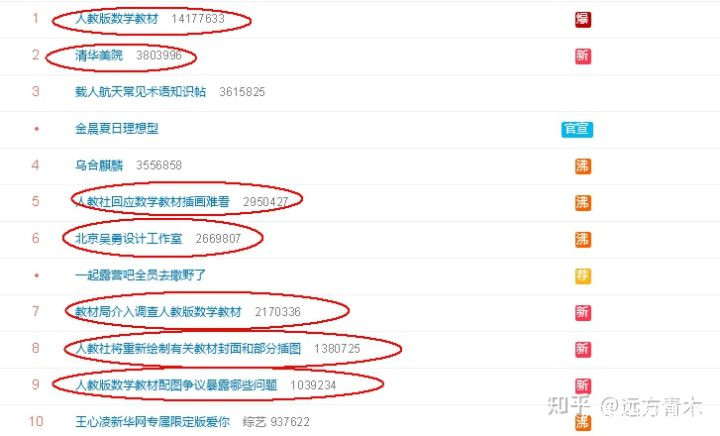This screenshot has height=436, width=720.
Task: Open the 乌合麒麟 topic link
Action: tap(99, 165)
